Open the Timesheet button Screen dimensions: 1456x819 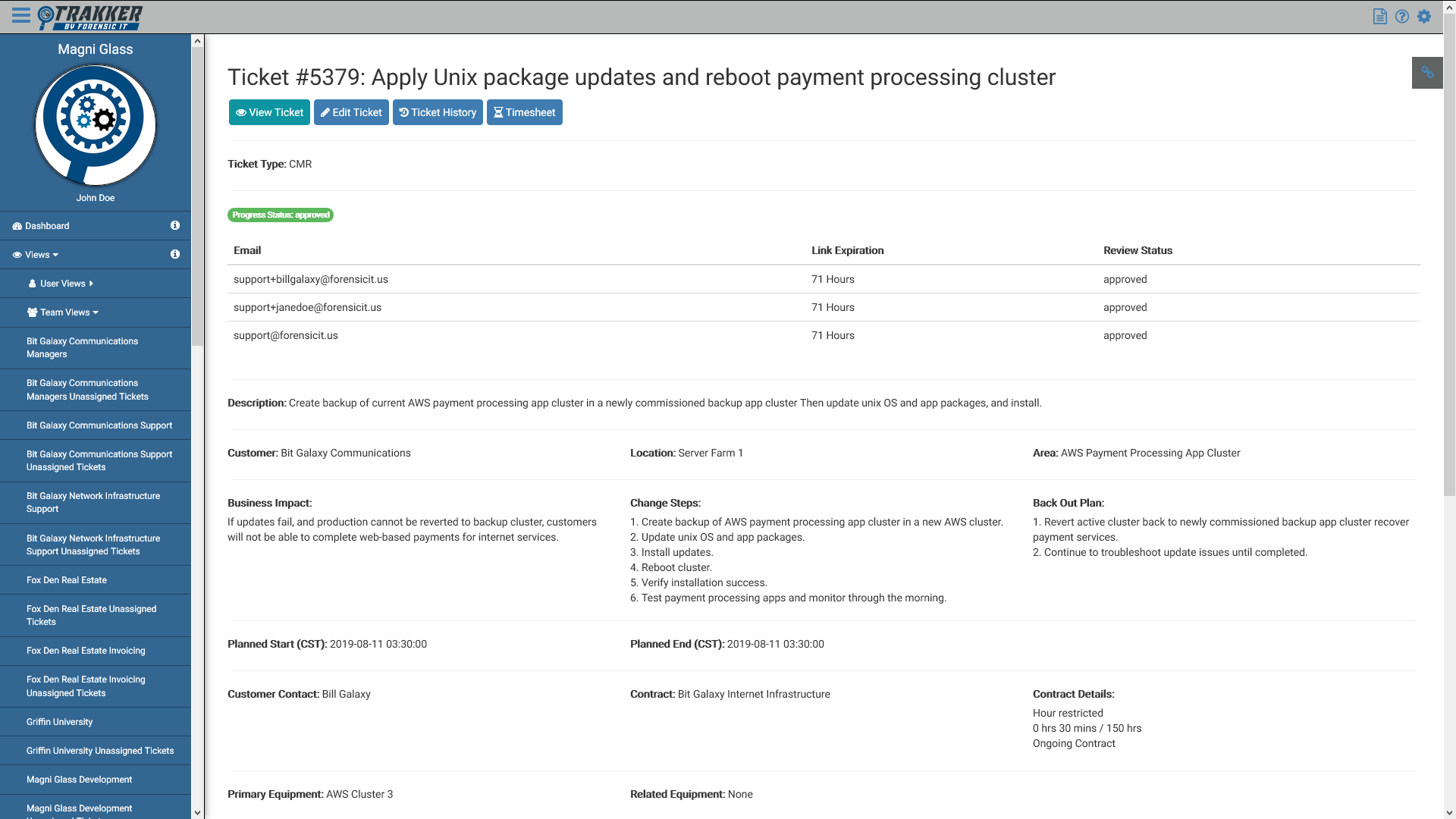524,112
